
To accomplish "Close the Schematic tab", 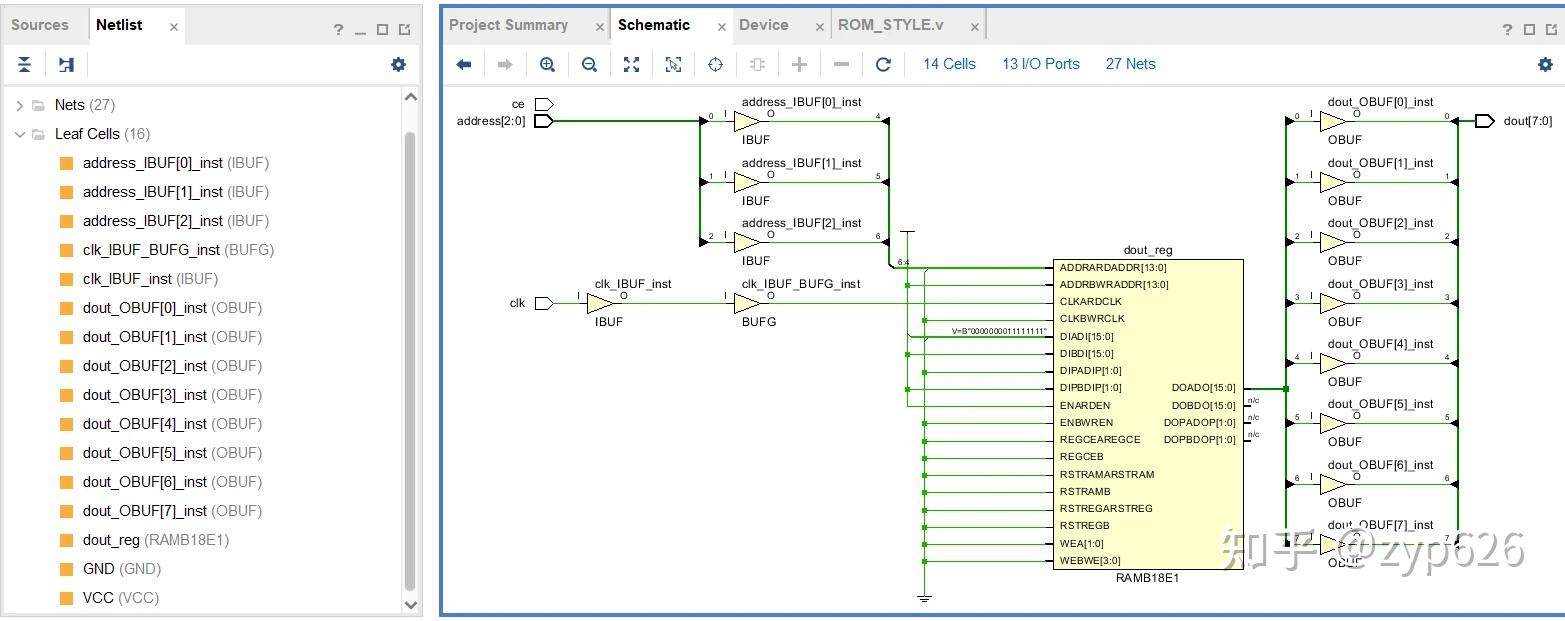I will tap(721, 27).
